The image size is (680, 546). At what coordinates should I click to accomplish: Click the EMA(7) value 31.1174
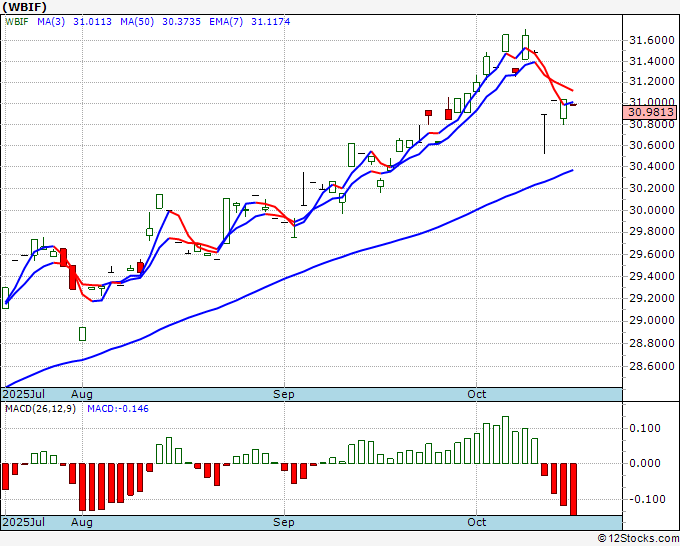(271, 22)
